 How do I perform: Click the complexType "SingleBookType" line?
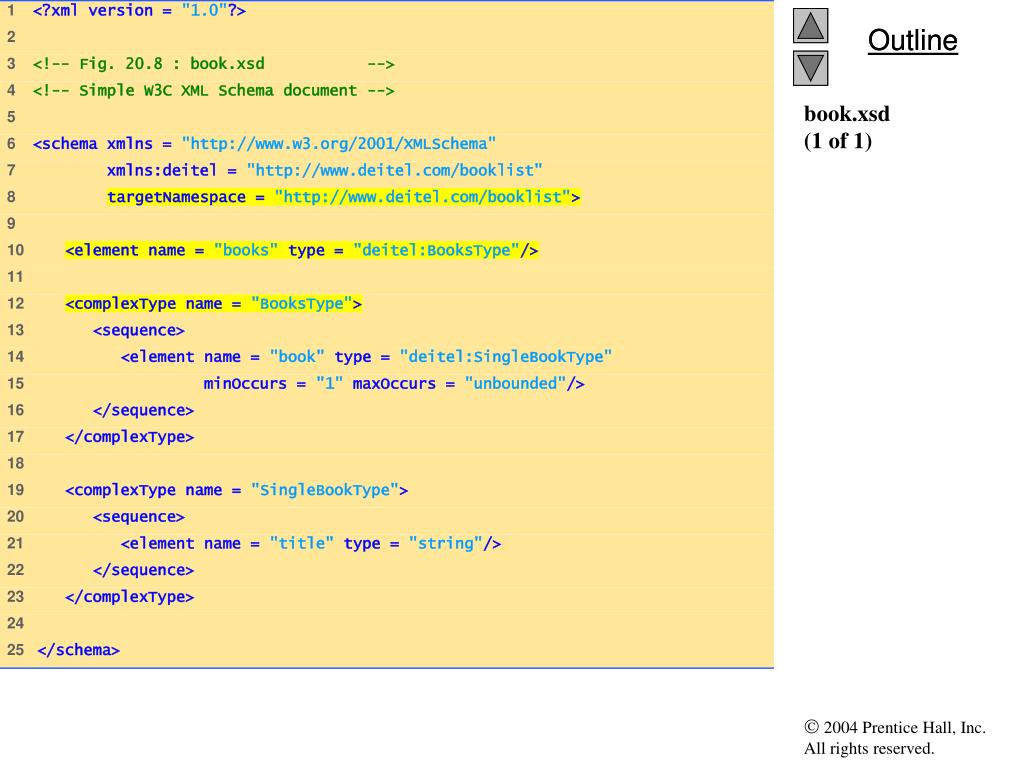236,490
